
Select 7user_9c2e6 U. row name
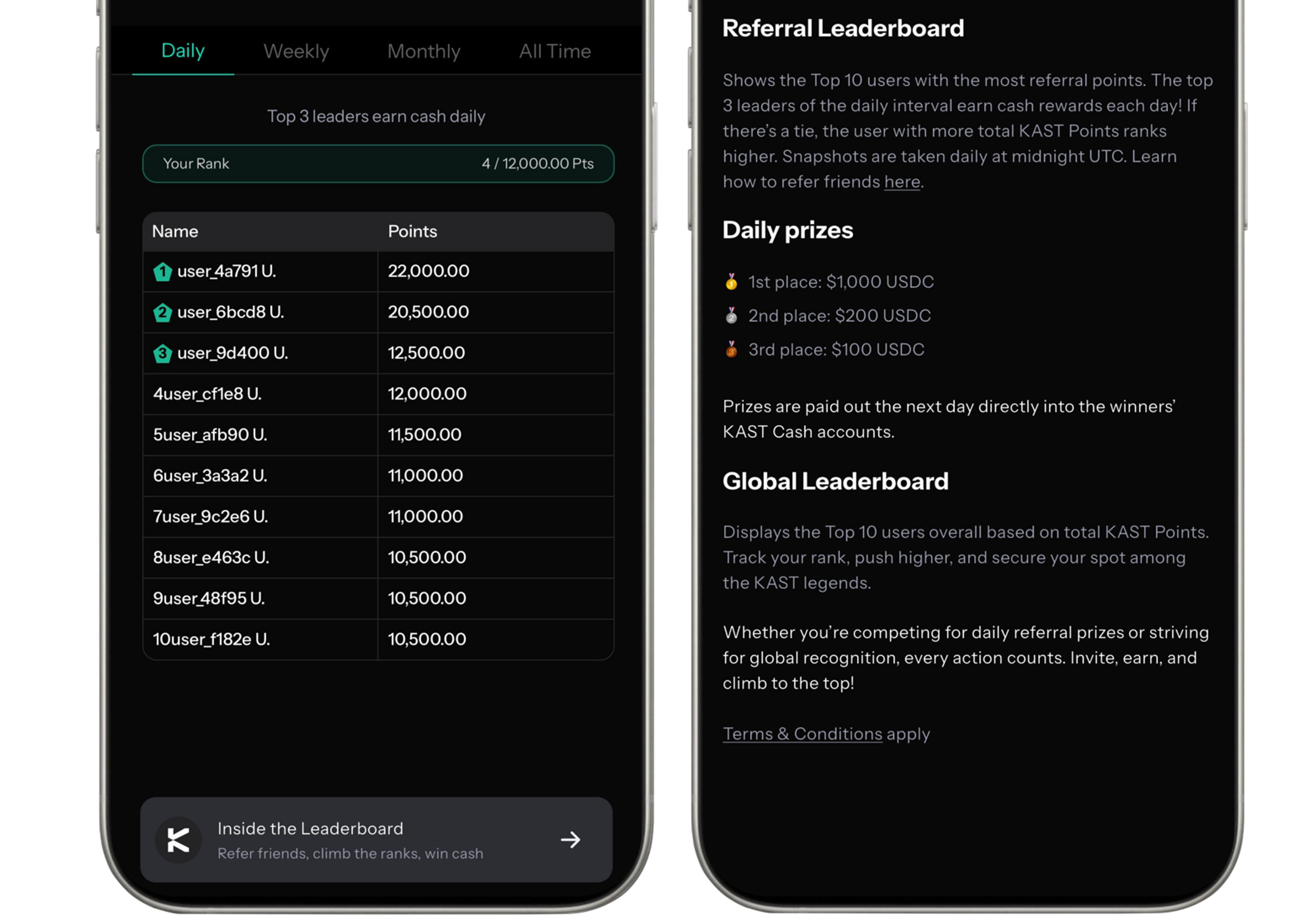[210, 517]
